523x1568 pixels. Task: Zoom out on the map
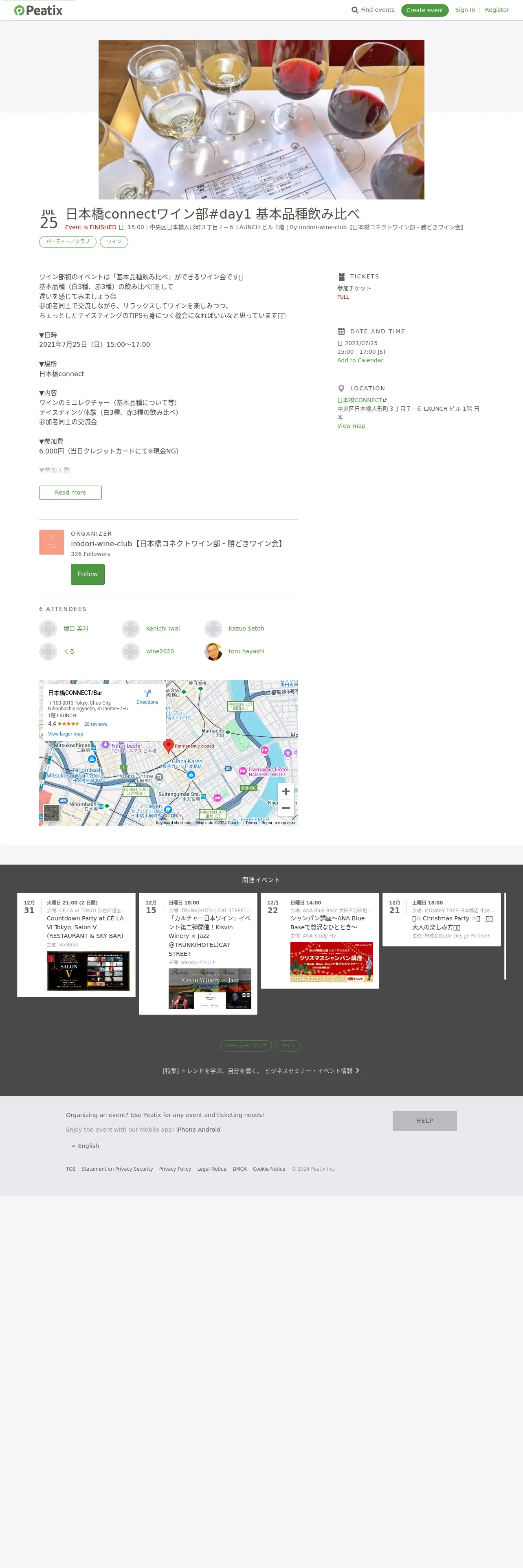click(286, 808)
